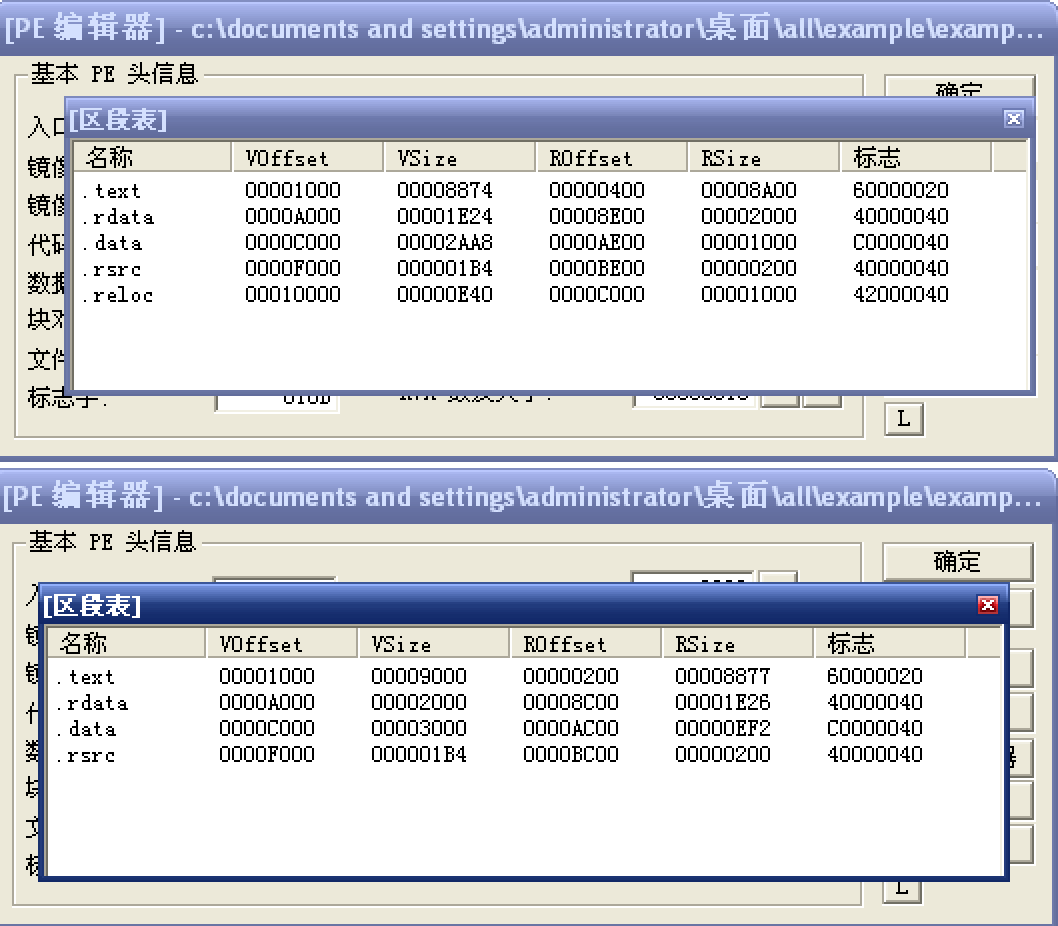Click the .text ROffset value 00000400

(596, 191)
